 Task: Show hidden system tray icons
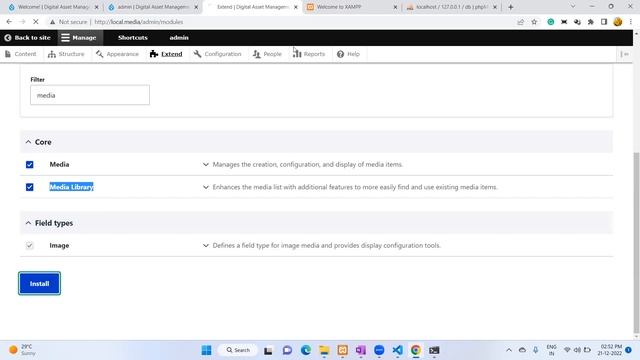tap(509, 350)
